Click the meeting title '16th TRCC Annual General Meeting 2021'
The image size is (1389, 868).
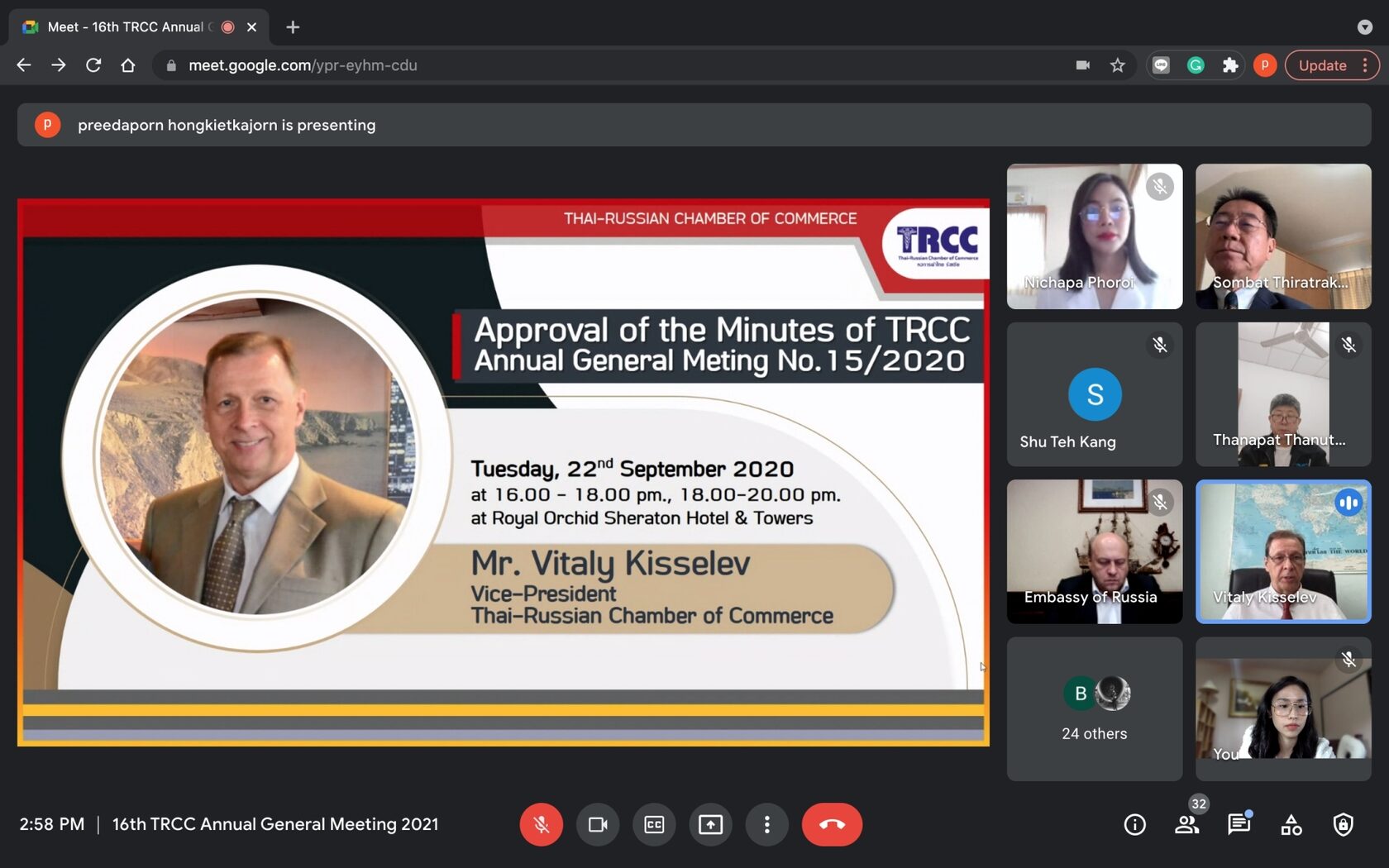(x=275, y=824)
